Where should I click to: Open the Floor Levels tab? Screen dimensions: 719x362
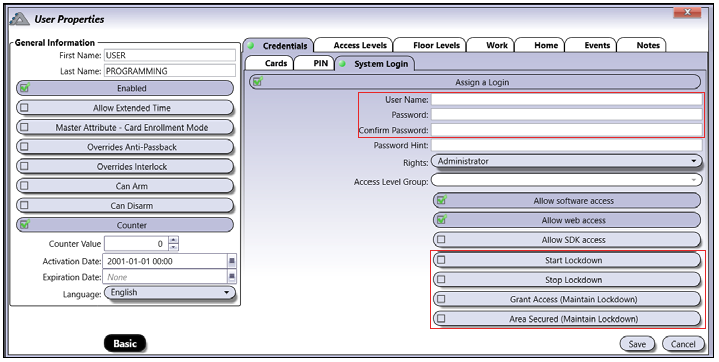[430, 45]
